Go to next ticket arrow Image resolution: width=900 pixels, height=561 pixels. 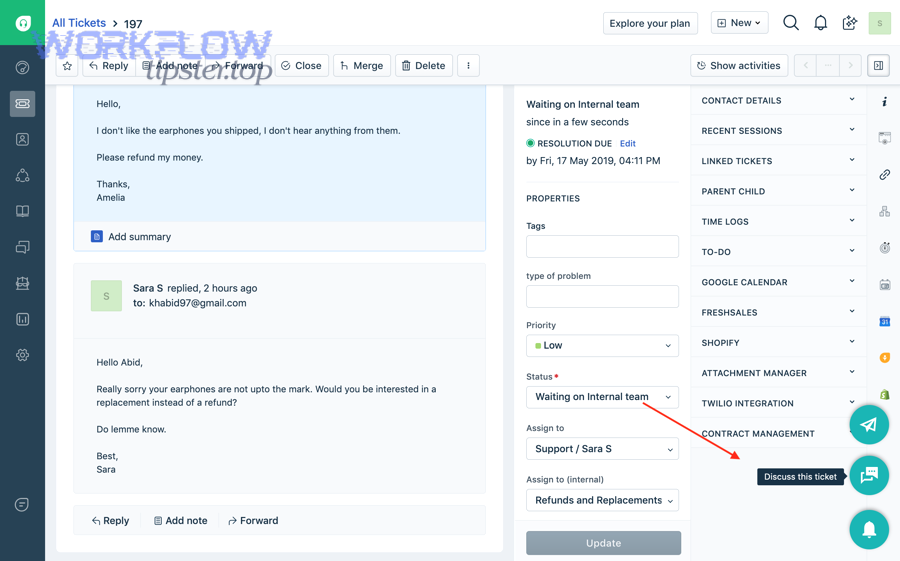pos(850,65)
